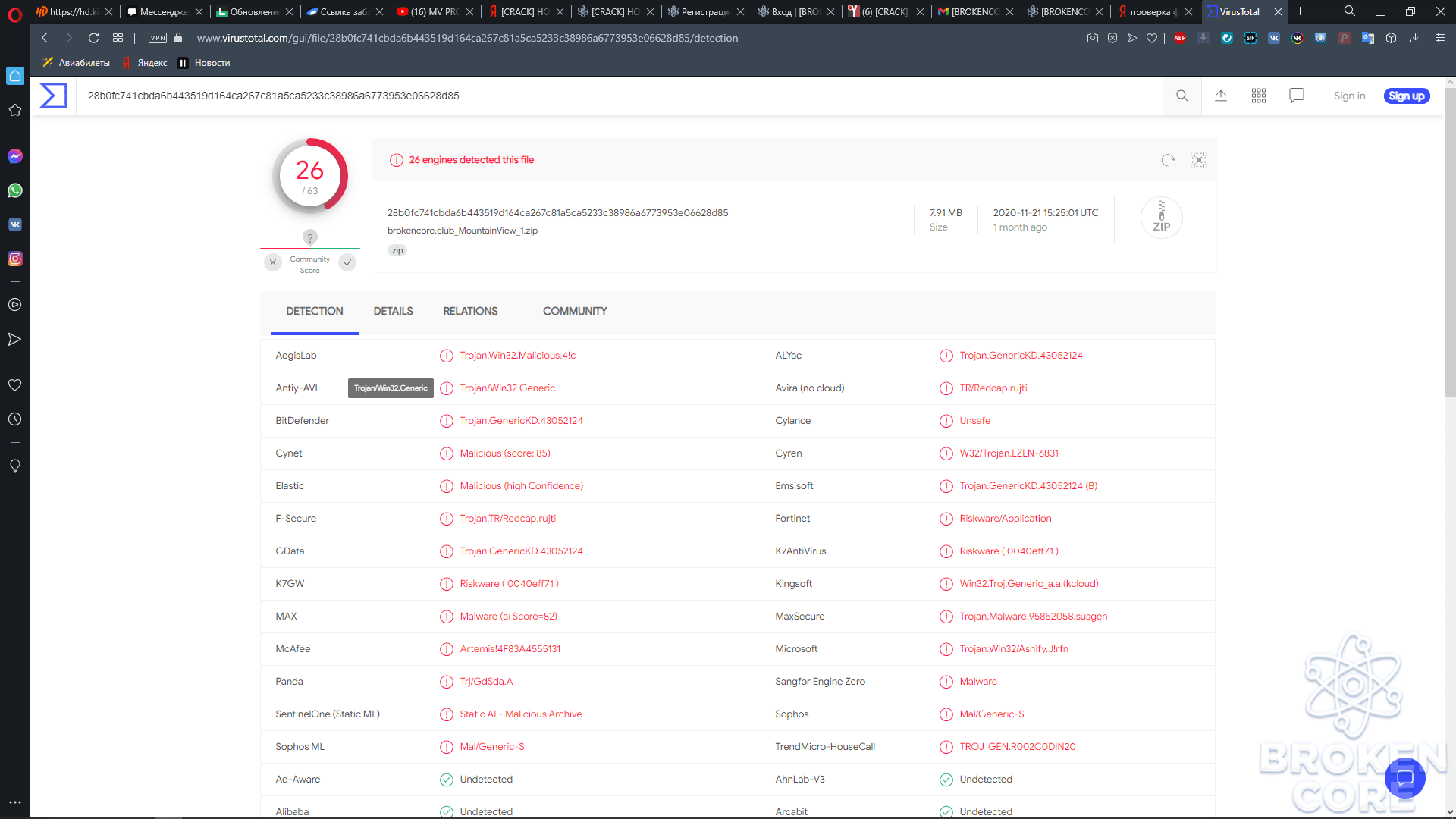Open Instagram in the Opera sidebar
1456x819 pixels.
(15, 259)
